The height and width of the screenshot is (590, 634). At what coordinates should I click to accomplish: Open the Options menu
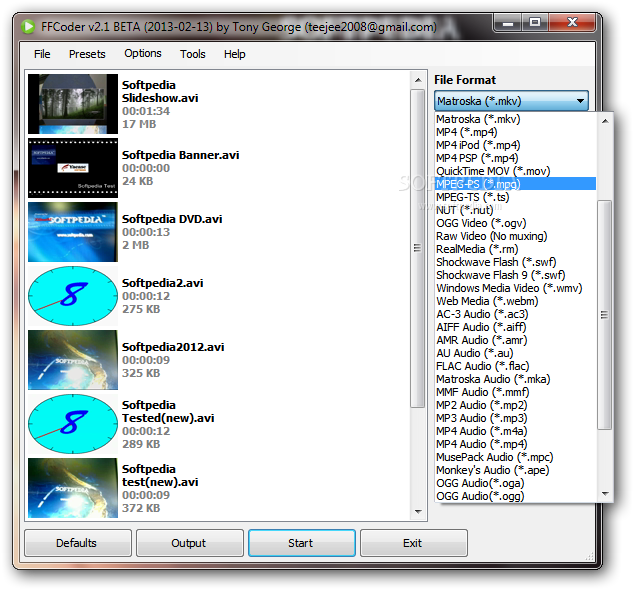pyautogui.click(x=143, y=53)
